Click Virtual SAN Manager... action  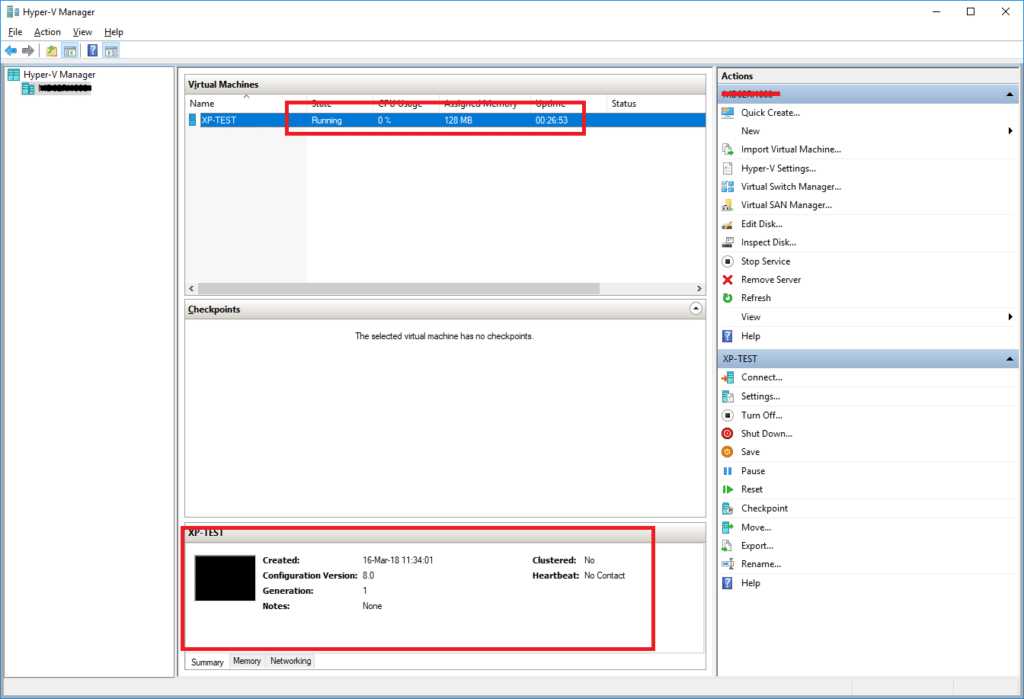(786, 204)
